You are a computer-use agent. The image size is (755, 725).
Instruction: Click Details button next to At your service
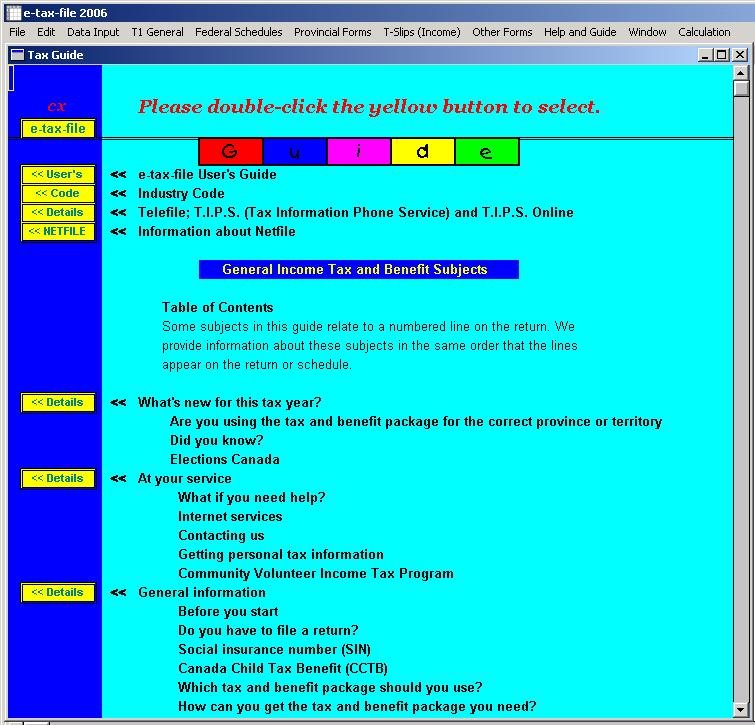[58, 479]
